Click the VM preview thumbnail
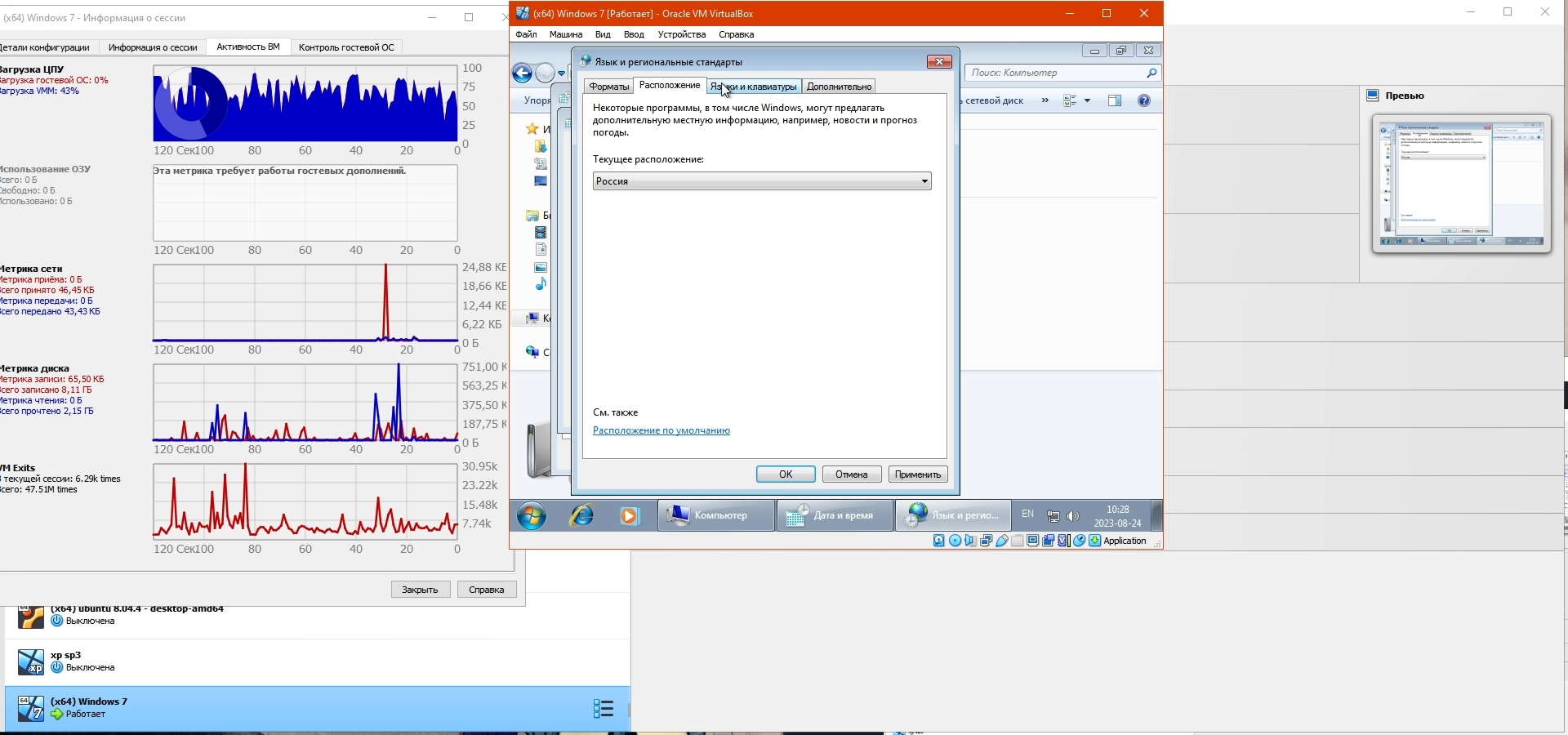Image resolution: width=1568 pixels, height=735 pixels. click(x=1461, y=184)
